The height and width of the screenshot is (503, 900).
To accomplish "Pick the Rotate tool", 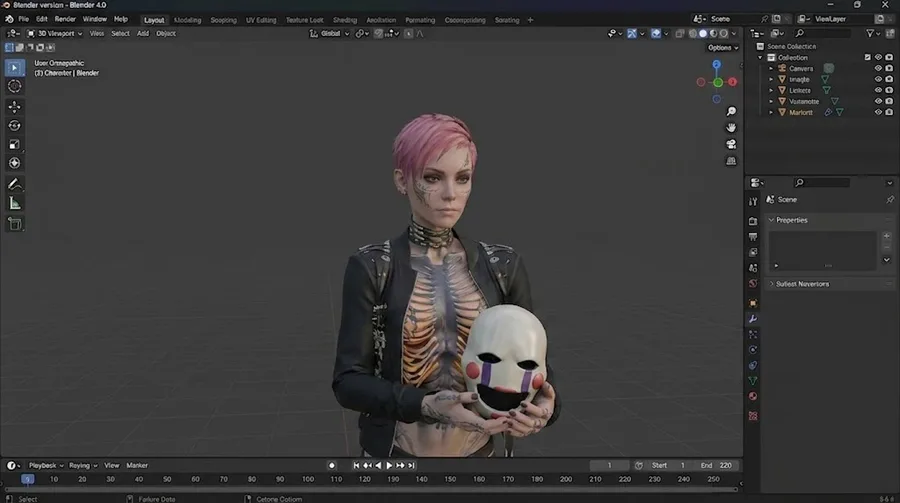I will (x=14, y=125).
